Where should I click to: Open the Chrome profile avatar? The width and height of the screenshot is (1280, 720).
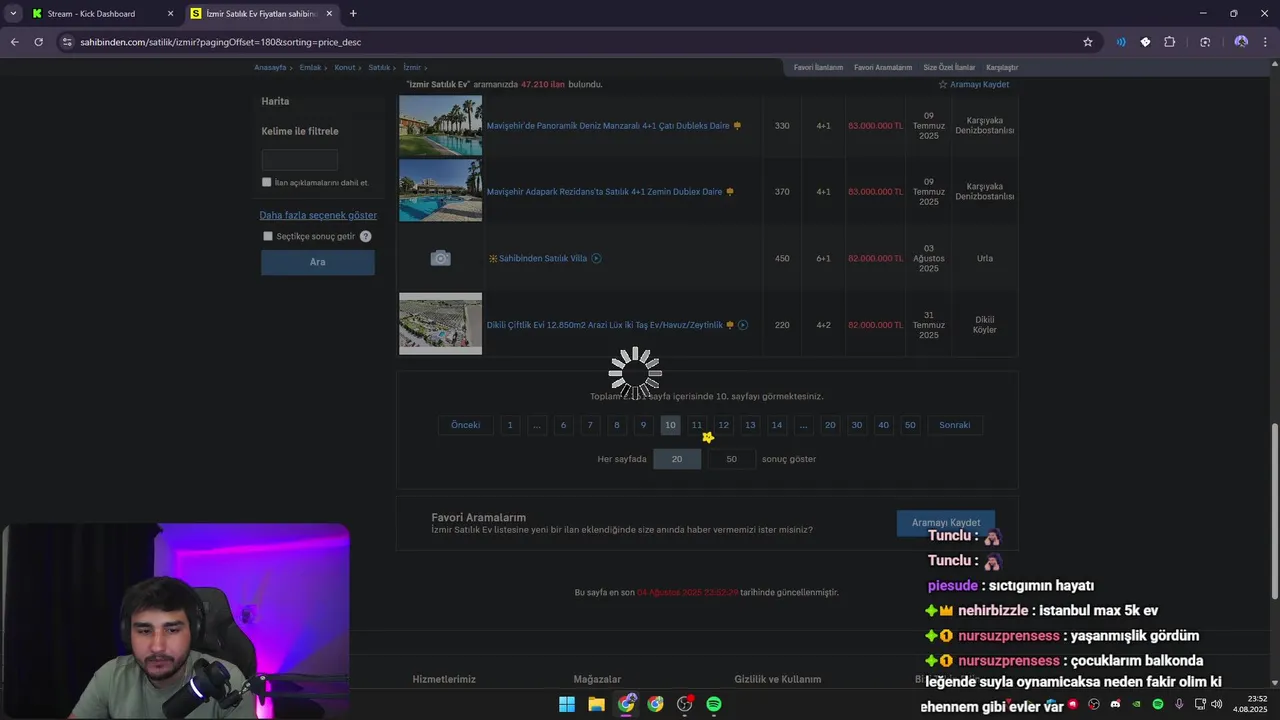(x=1241, y=42)
